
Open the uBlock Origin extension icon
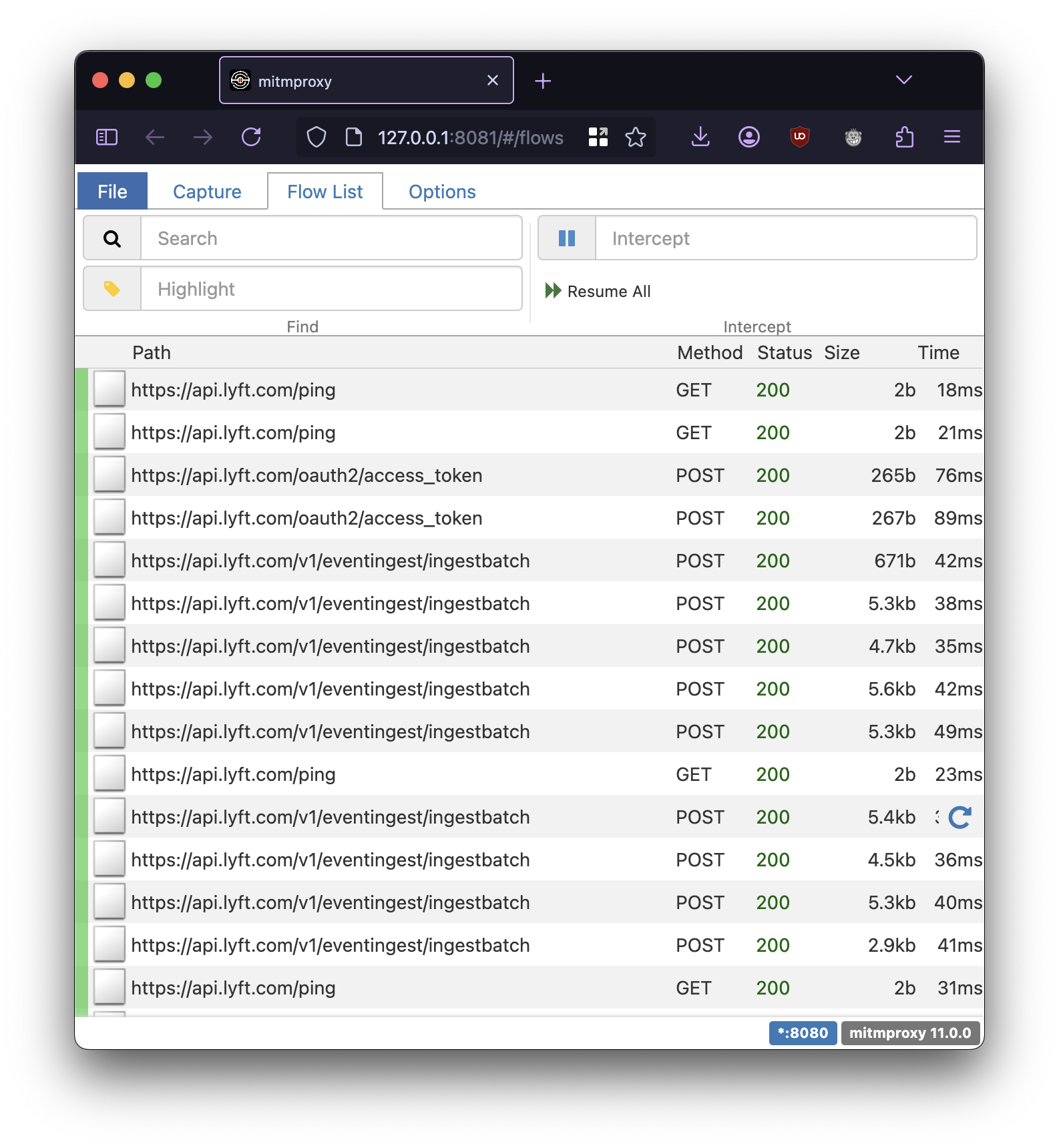click(799, 137)
